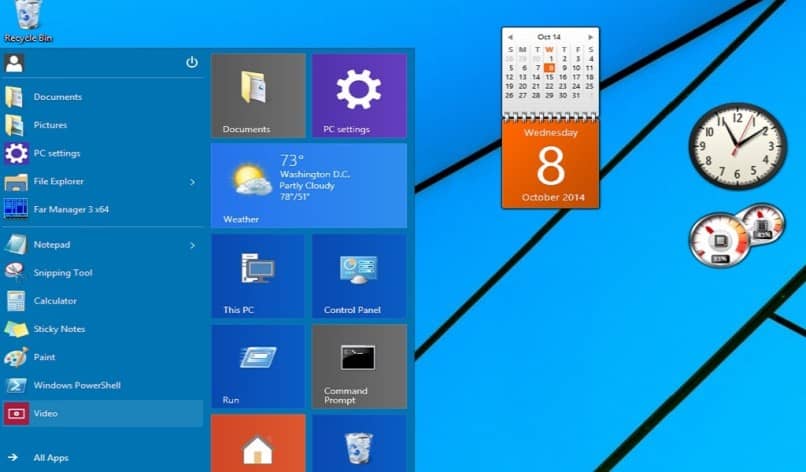The image size is (806, 472).
Task: Open Calculator app
Action: click(103, 301)
